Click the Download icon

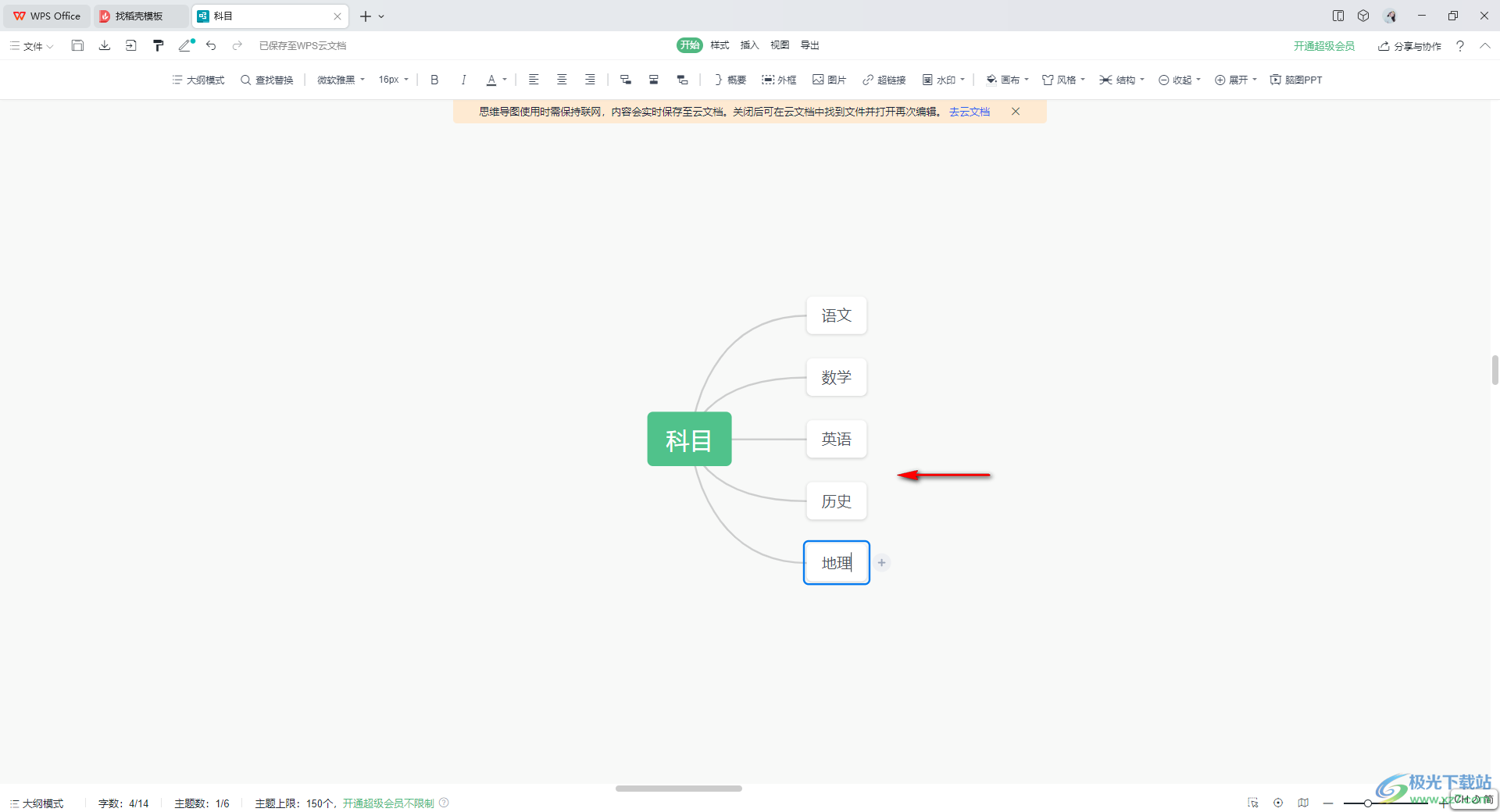[x=104, y=45]
